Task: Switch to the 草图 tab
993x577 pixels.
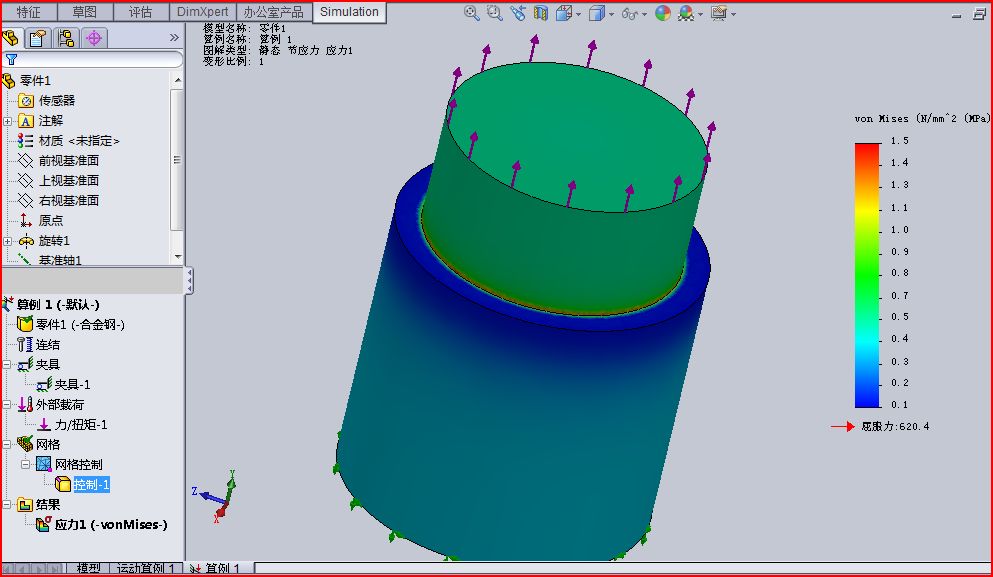Action: [x=85, y=12]
